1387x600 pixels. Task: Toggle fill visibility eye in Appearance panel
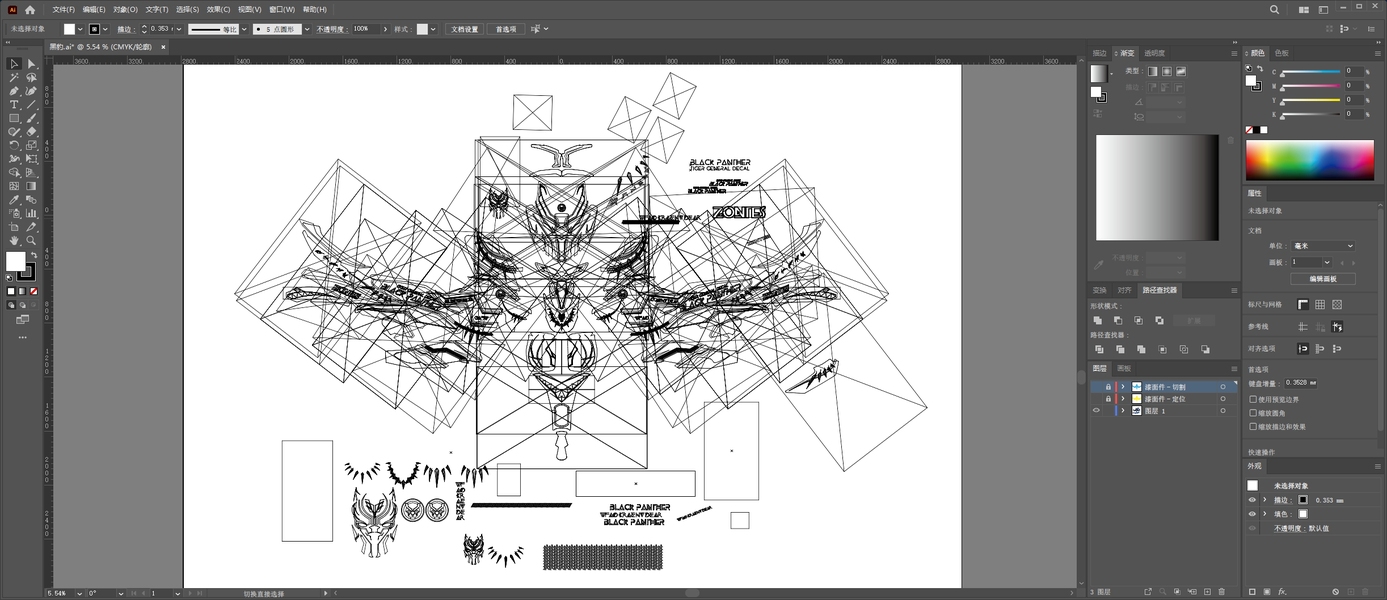[1252, 514]
